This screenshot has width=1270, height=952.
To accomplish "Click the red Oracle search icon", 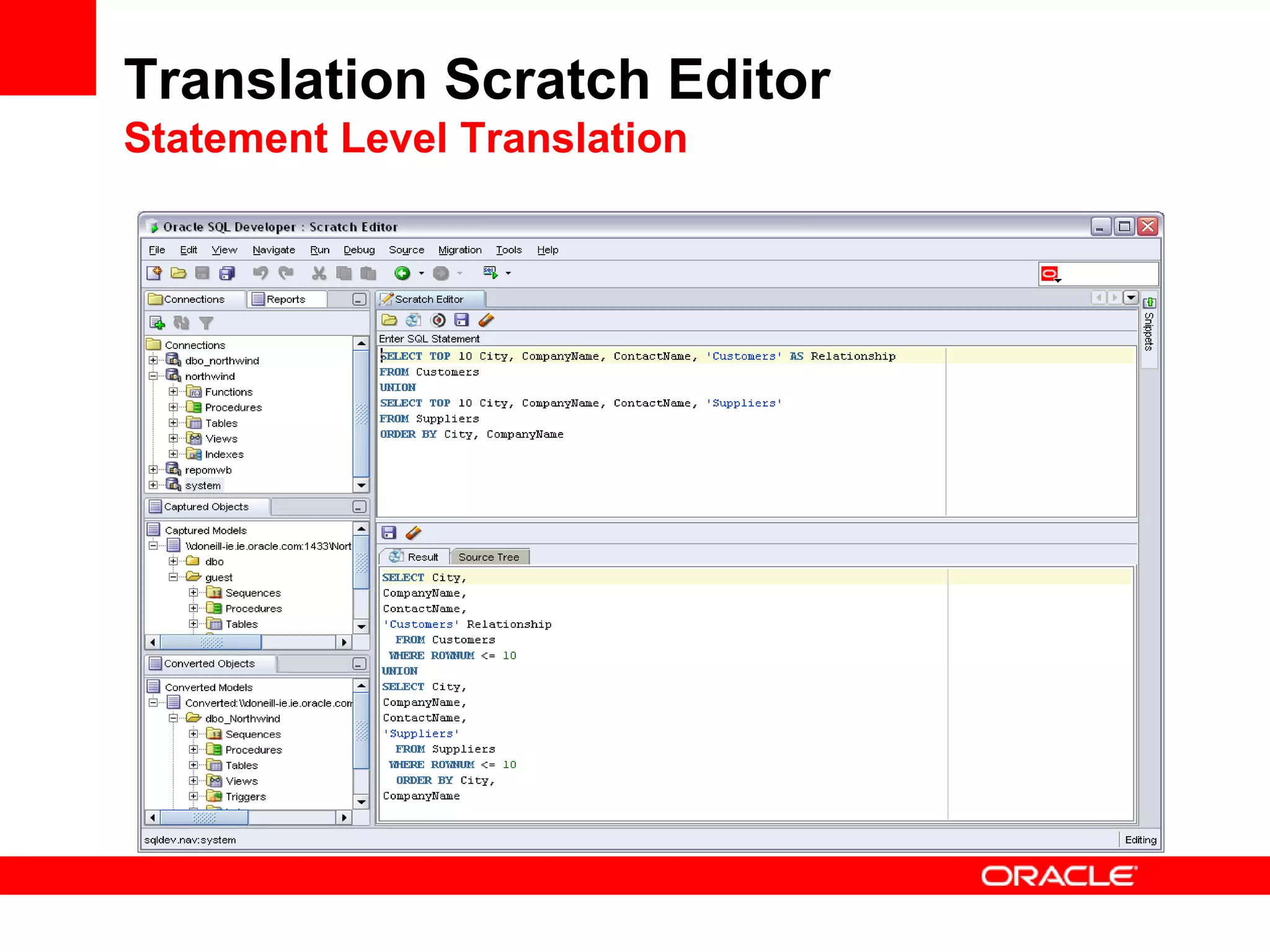I will 1050,274.
